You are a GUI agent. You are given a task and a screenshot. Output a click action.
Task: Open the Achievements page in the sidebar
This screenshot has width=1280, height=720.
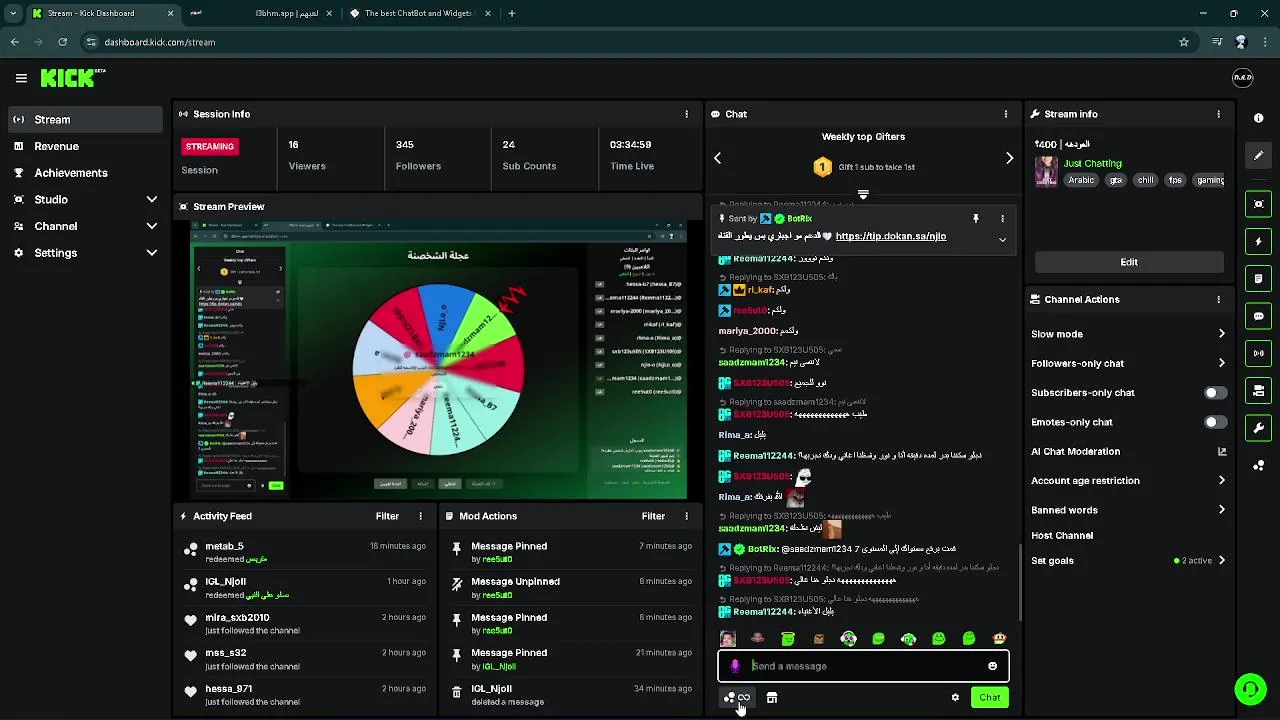[84, 173]
